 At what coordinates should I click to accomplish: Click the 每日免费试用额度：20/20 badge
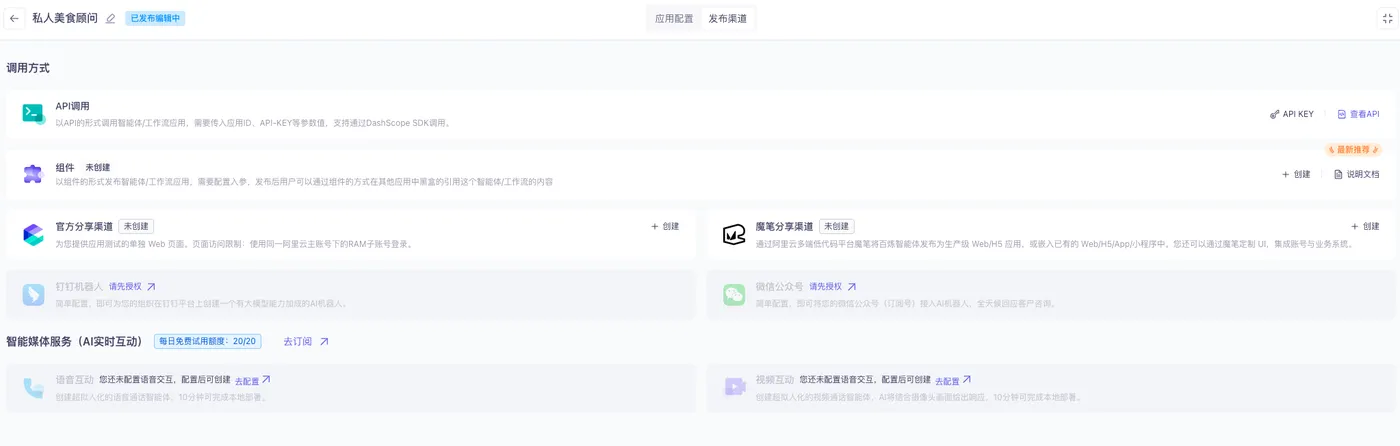[208, 341]
